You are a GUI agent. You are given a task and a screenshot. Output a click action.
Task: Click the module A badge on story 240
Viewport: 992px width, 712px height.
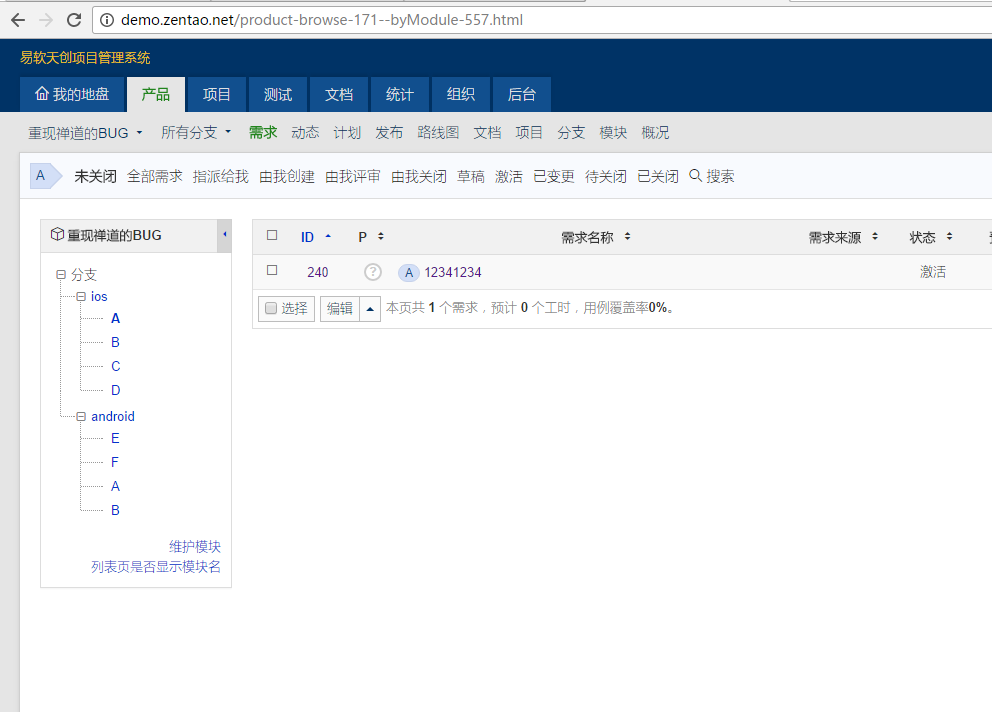click(408, 273)
